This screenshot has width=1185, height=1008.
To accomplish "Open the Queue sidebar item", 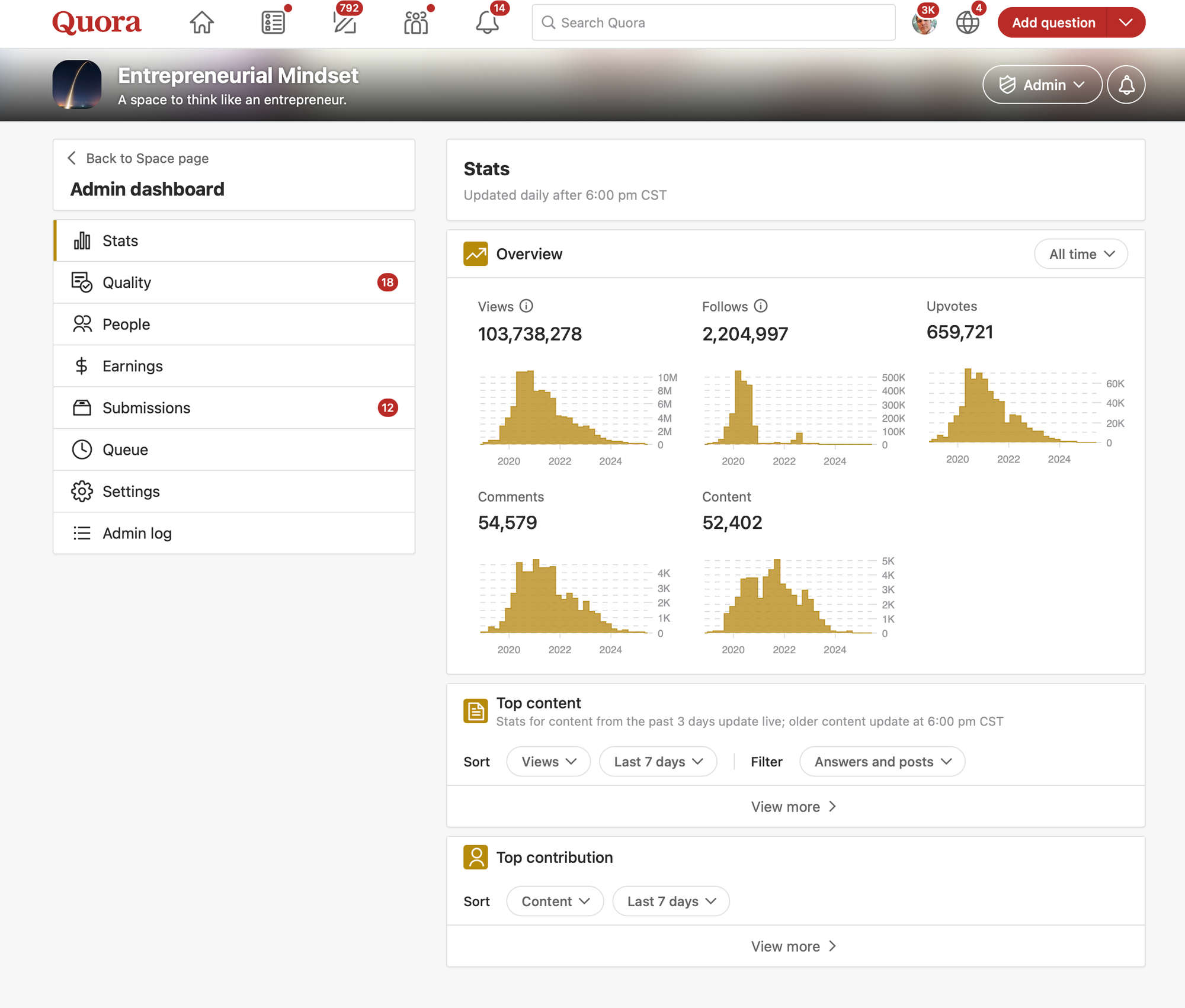I will coord(234,450).
